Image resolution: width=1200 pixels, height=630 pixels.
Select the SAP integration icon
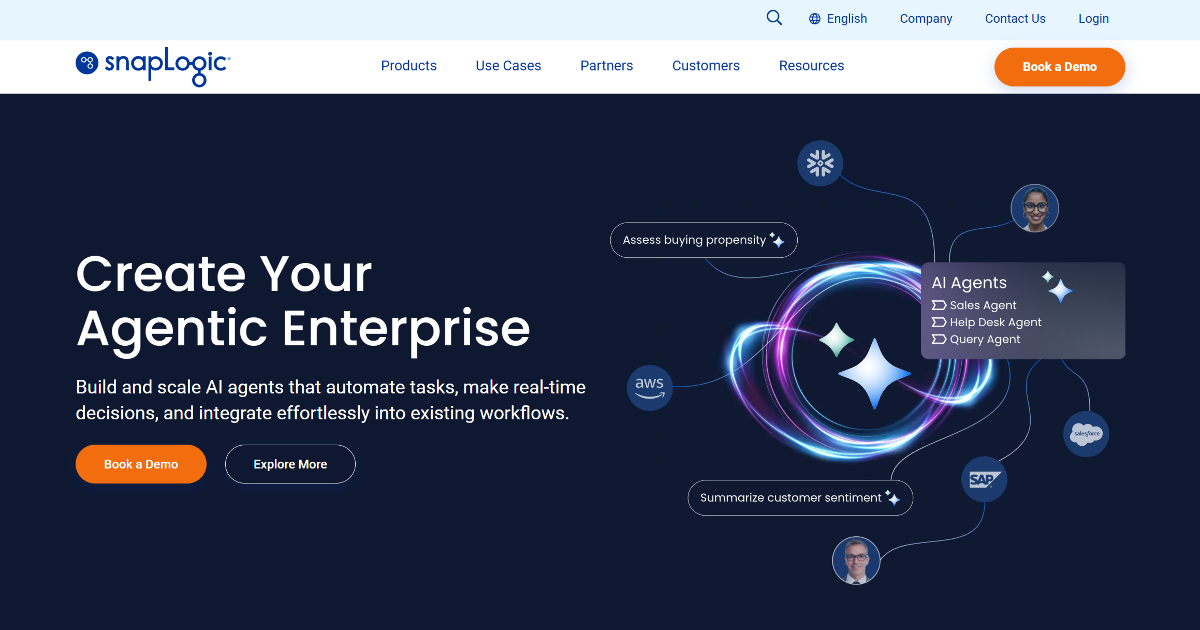983,479
